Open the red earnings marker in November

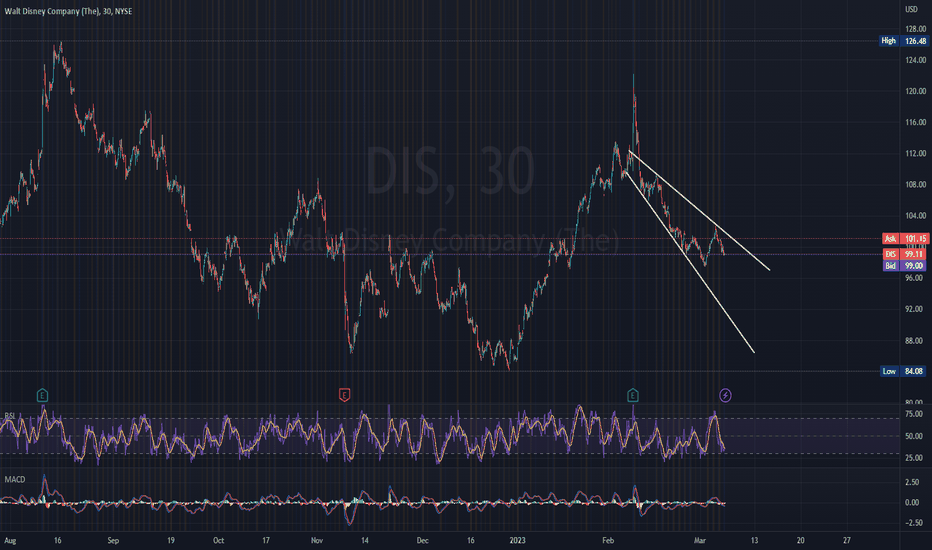click(x=344, y=395)
